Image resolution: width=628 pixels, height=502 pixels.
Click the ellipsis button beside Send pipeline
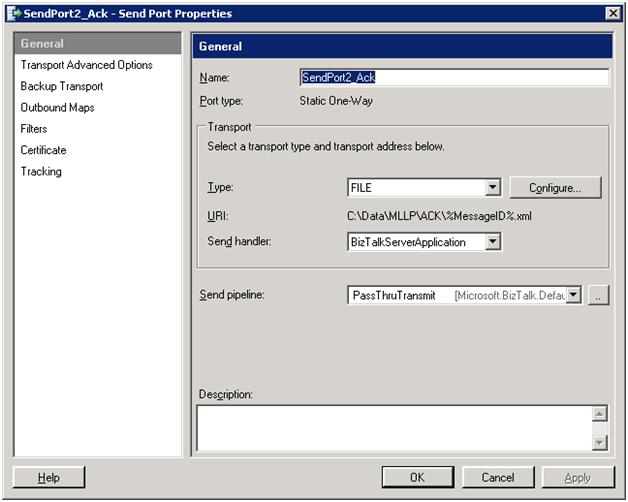point(598,295)
